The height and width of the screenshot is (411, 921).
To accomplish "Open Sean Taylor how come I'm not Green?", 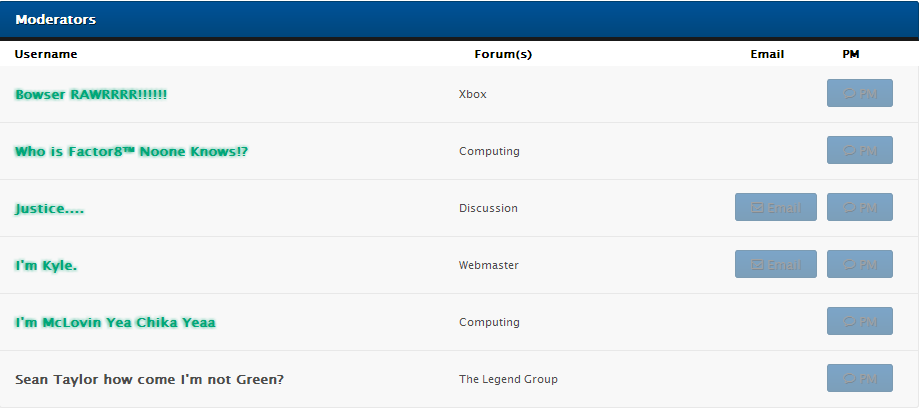I will tap(149, 379).
